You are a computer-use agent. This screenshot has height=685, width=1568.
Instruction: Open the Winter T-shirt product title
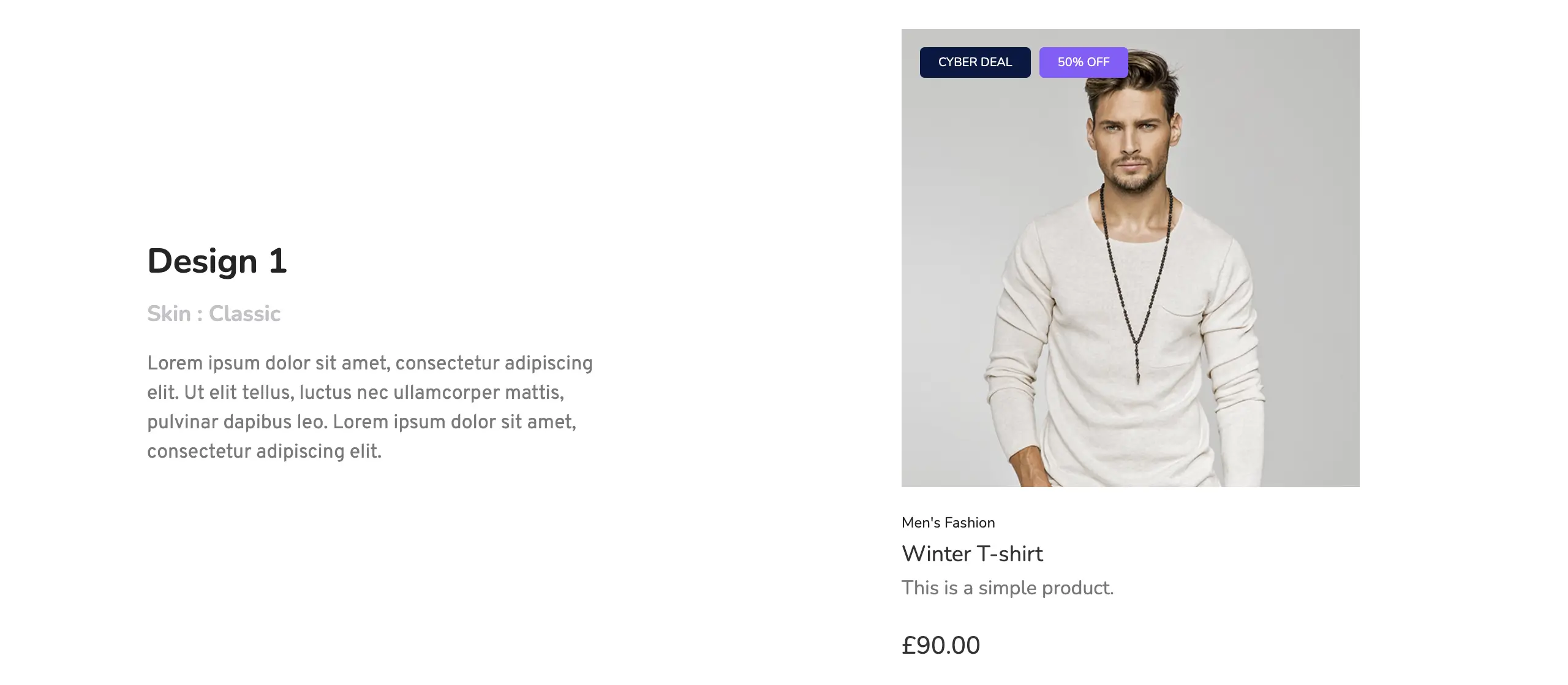pos(972,554)
